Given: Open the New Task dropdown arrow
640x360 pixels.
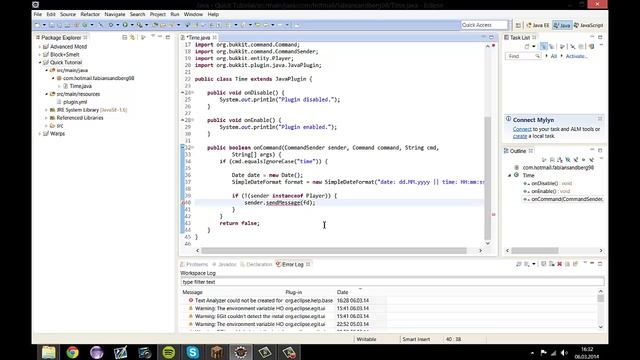Looking at the screenshot, I should coord(533,47).
